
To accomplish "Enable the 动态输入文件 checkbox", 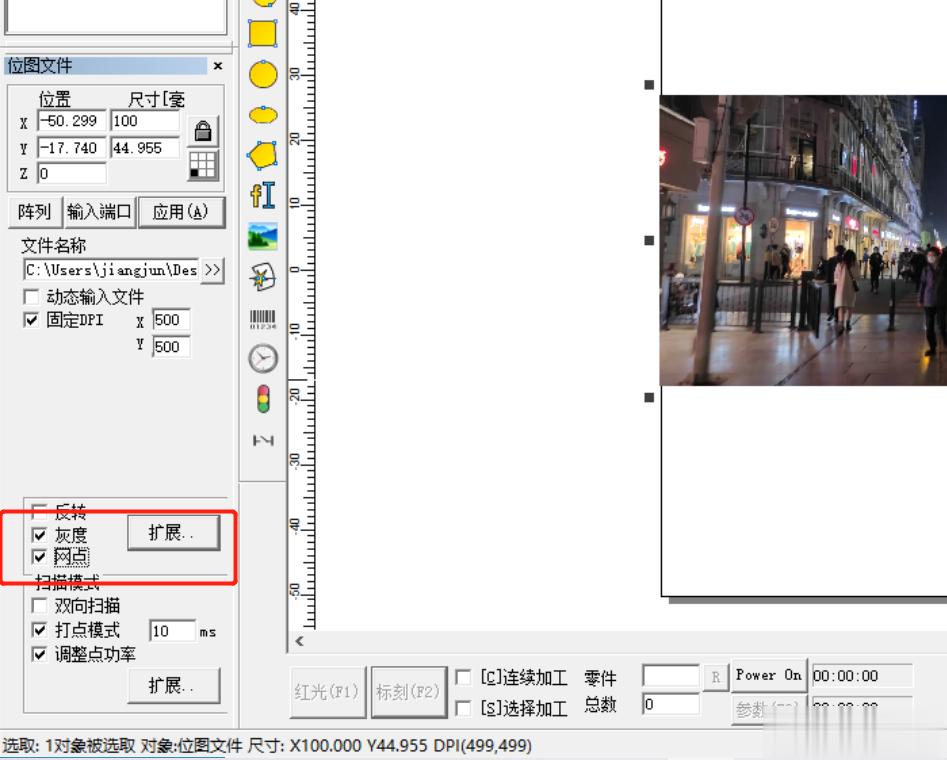I will (33, 297).
